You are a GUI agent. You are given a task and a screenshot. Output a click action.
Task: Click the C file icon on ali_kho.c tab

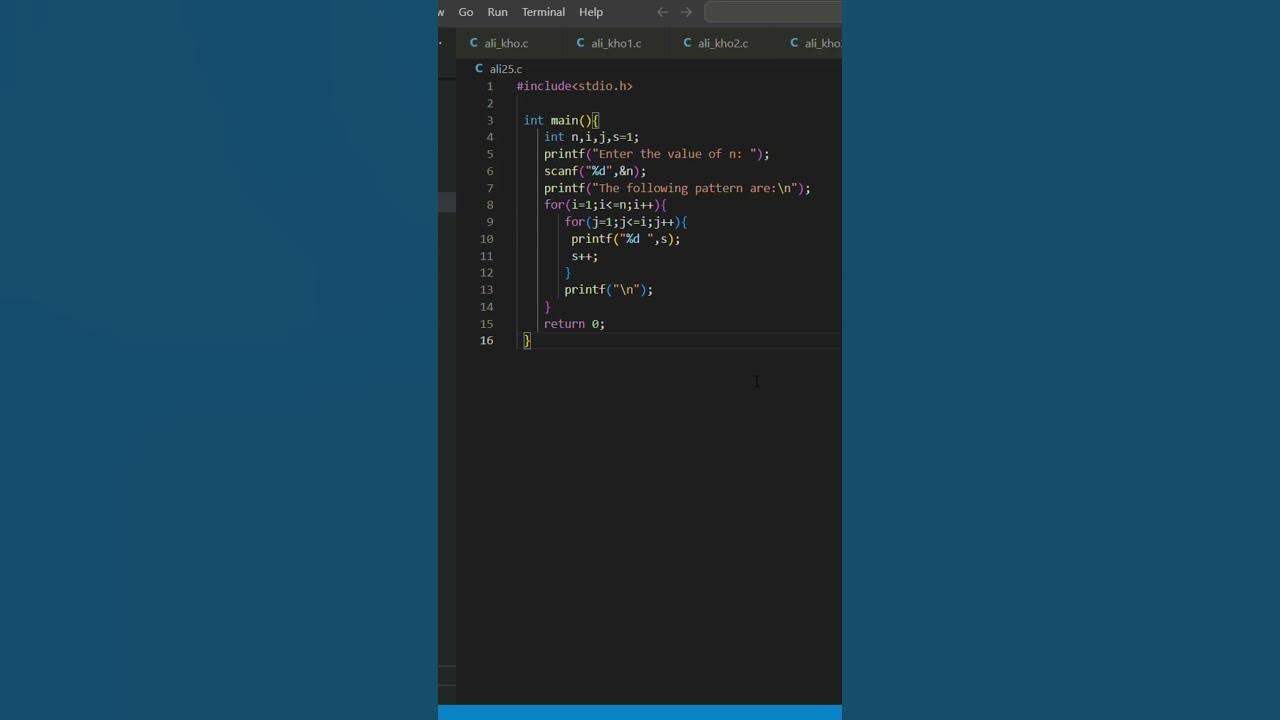coord(474,43)
